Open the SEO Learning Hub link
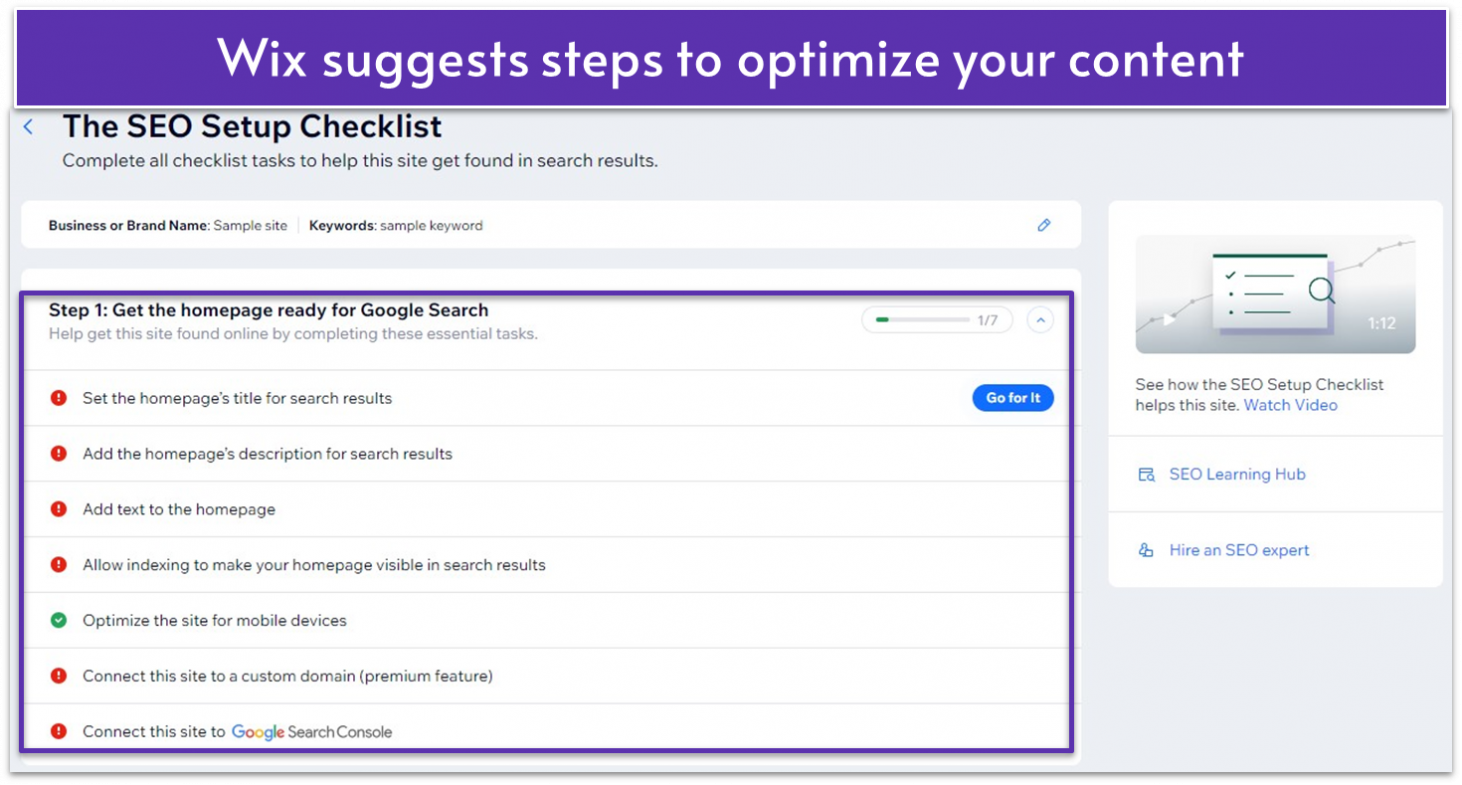 coord(1237,474)
